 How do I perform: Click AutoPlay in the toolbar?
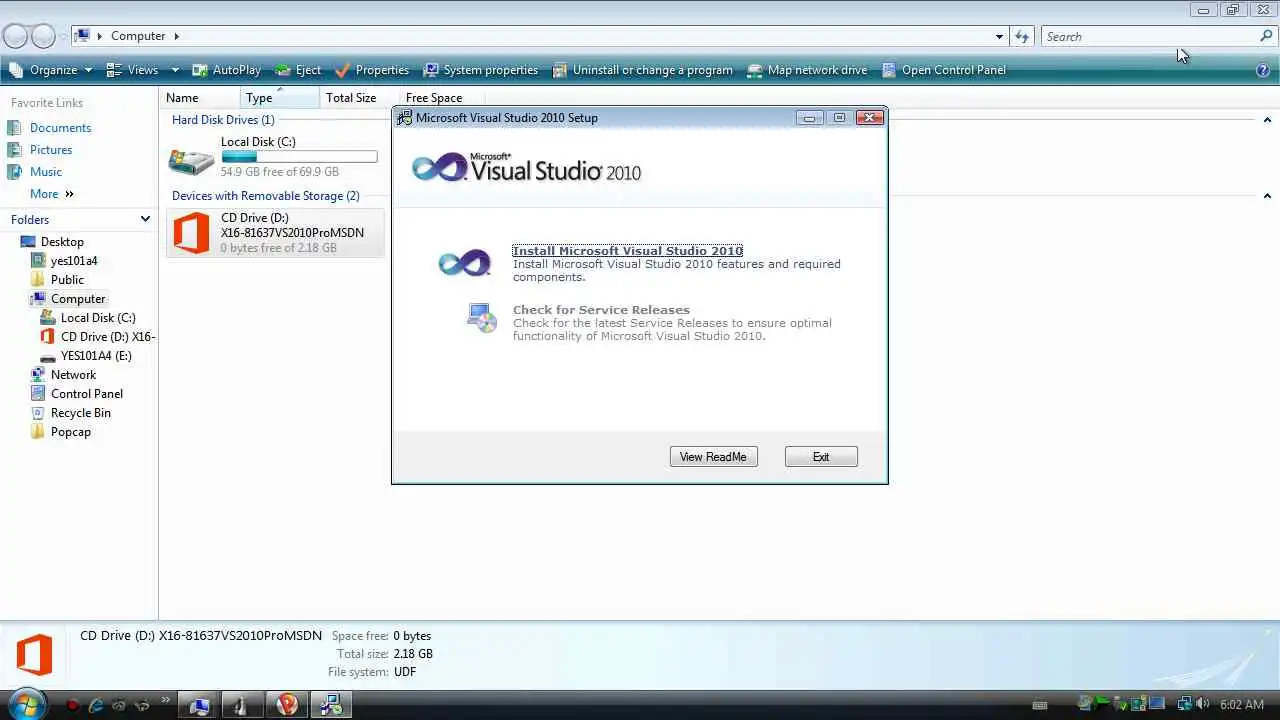226,70
